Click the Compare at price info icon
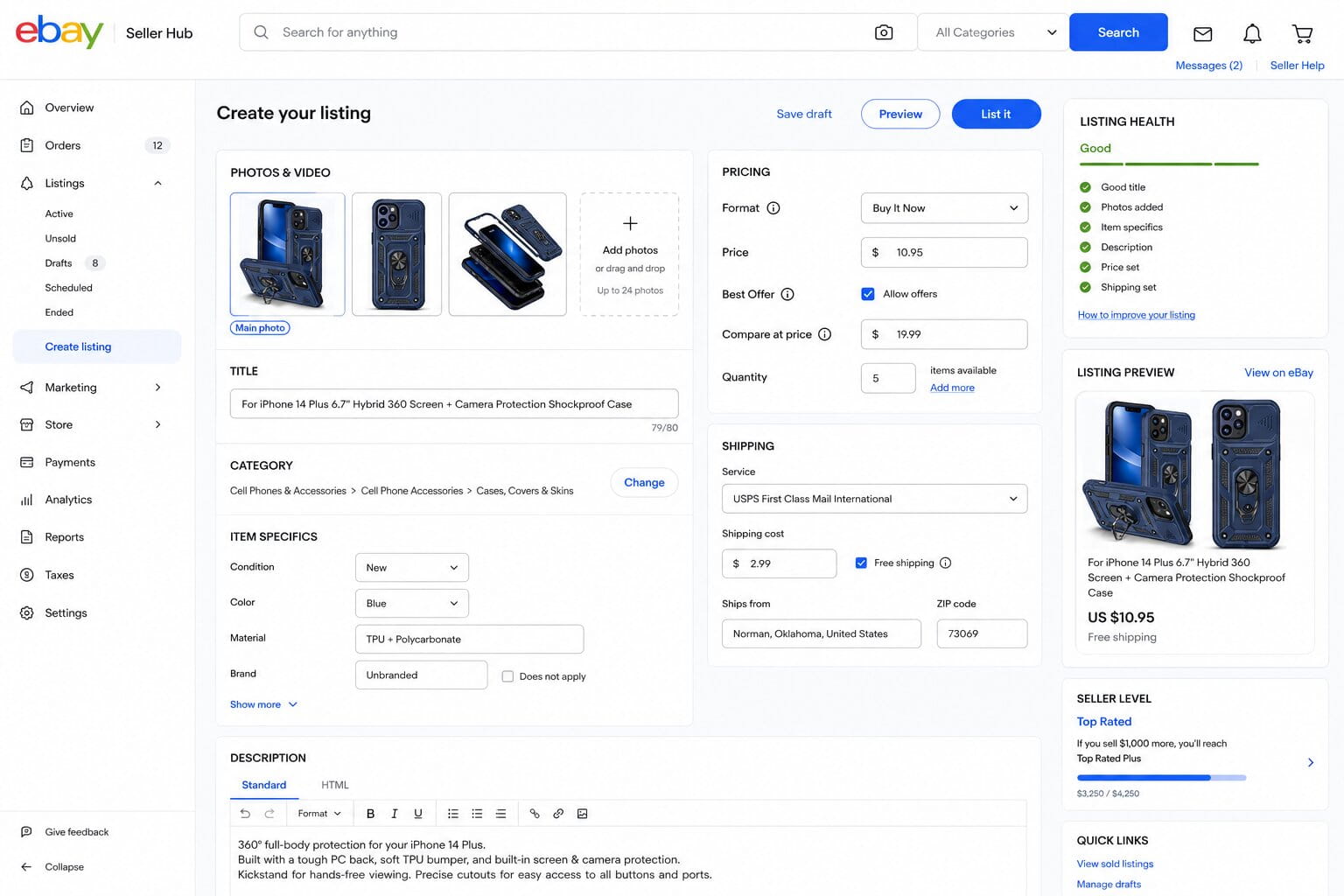Screen dimensions: 1344x896 click(824, 334)
